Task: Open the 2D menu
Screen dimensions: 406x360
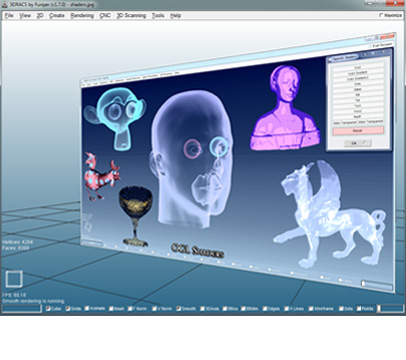Action: pos(40,15)
